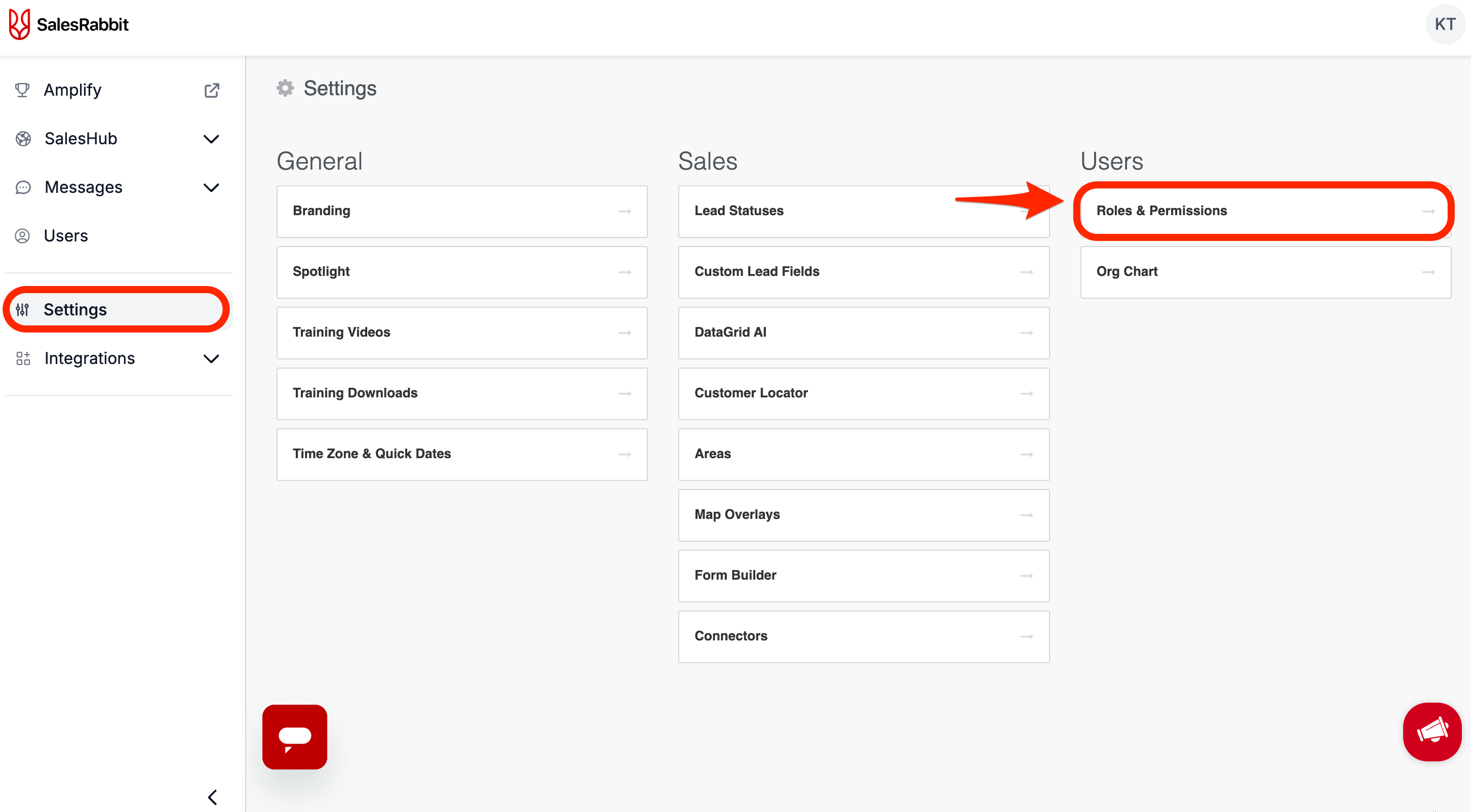The height and width of the screenshot is (812, 1471).
Task: Go to Users in the sidebar
Action: [119, 236]
